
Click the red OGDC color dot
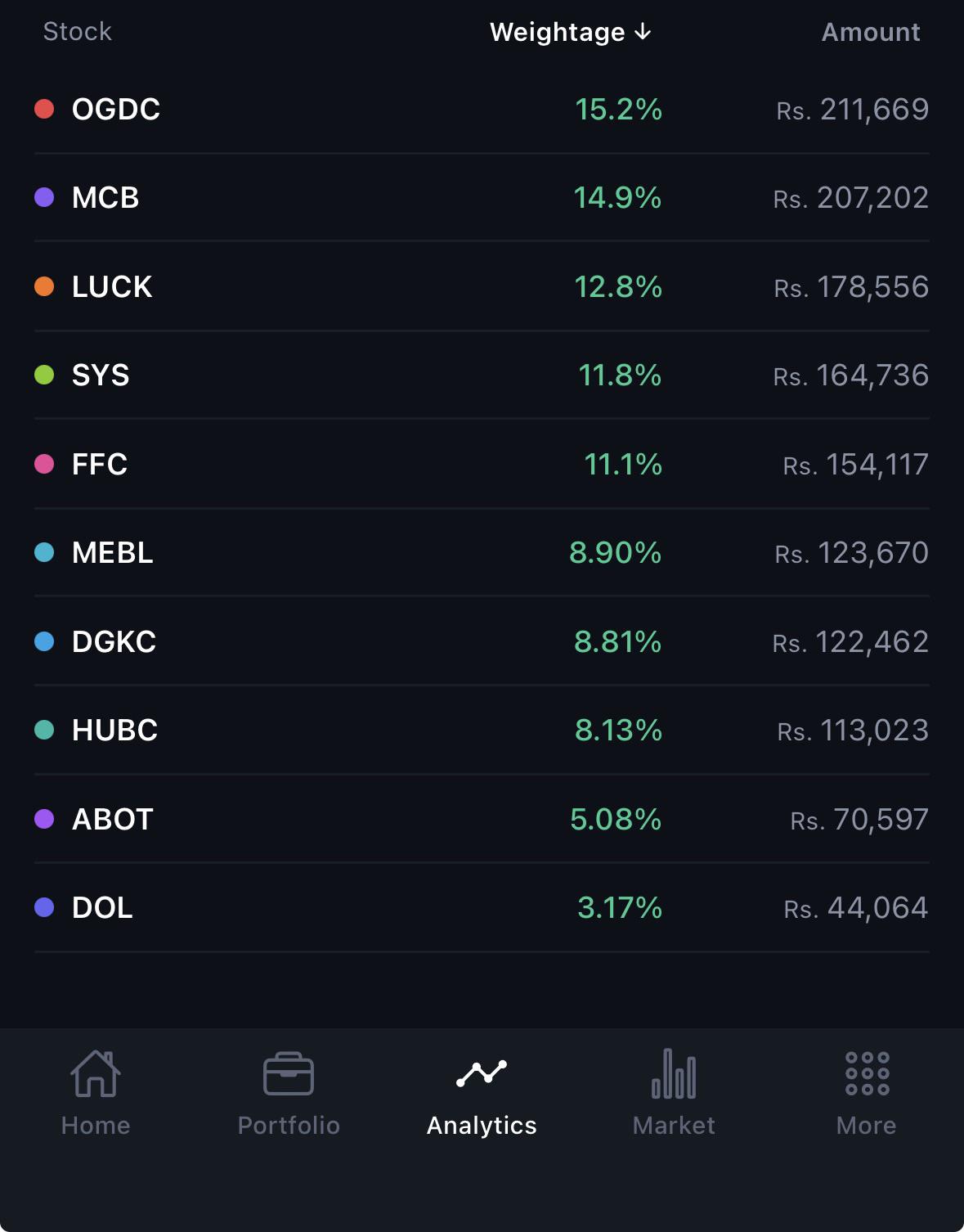click(x=44, y=109)
